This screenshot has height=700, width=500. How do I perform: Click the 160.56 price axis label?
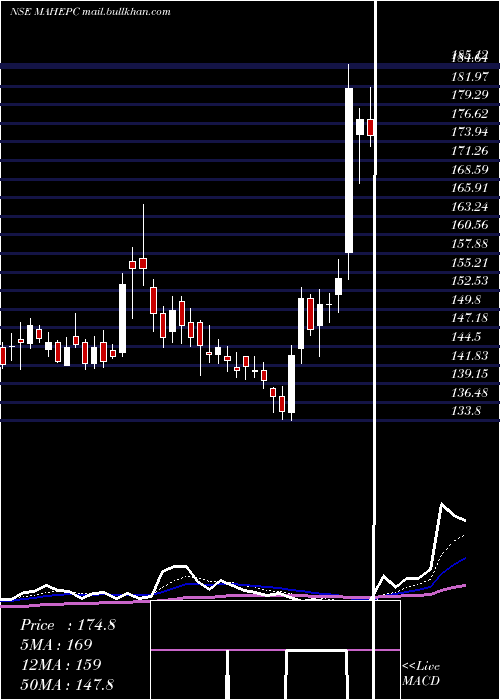(469, 225)
